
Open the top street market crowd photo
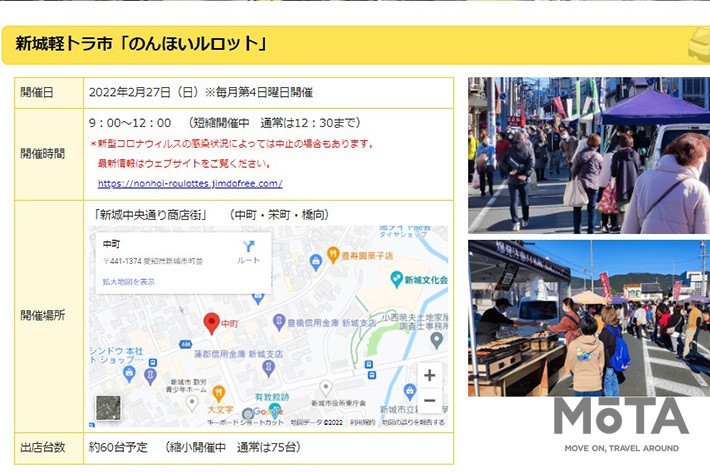click(x=589, y=155)
